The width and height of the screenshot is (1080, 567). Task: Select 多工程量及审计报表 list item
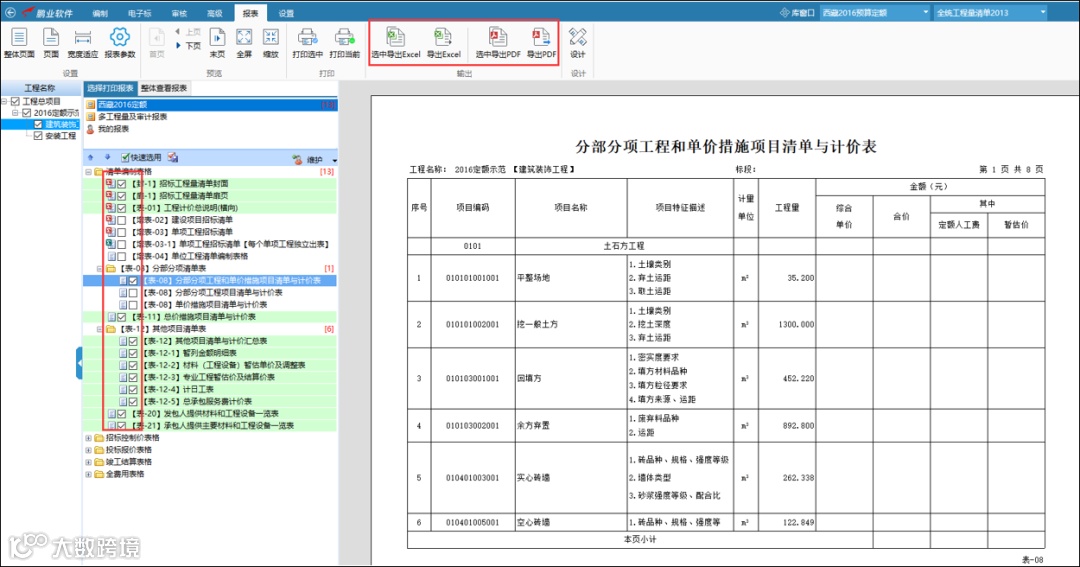pyautogui.click(x=132, y=117)
